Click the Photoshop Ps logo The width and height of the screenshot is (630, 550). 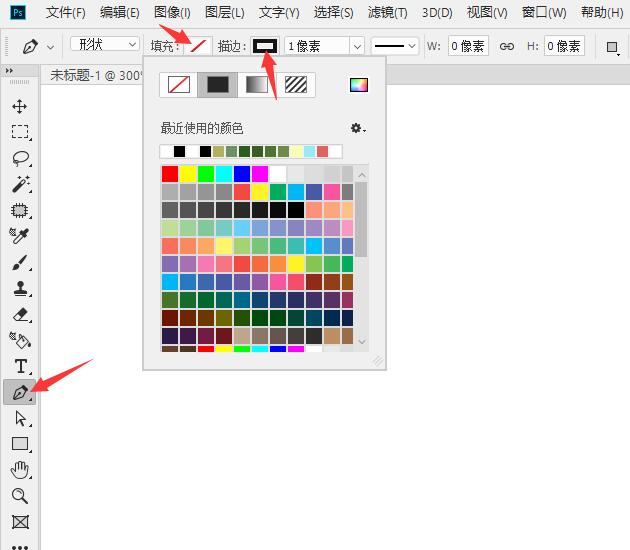pyautogui.click(x=18, y=12)
